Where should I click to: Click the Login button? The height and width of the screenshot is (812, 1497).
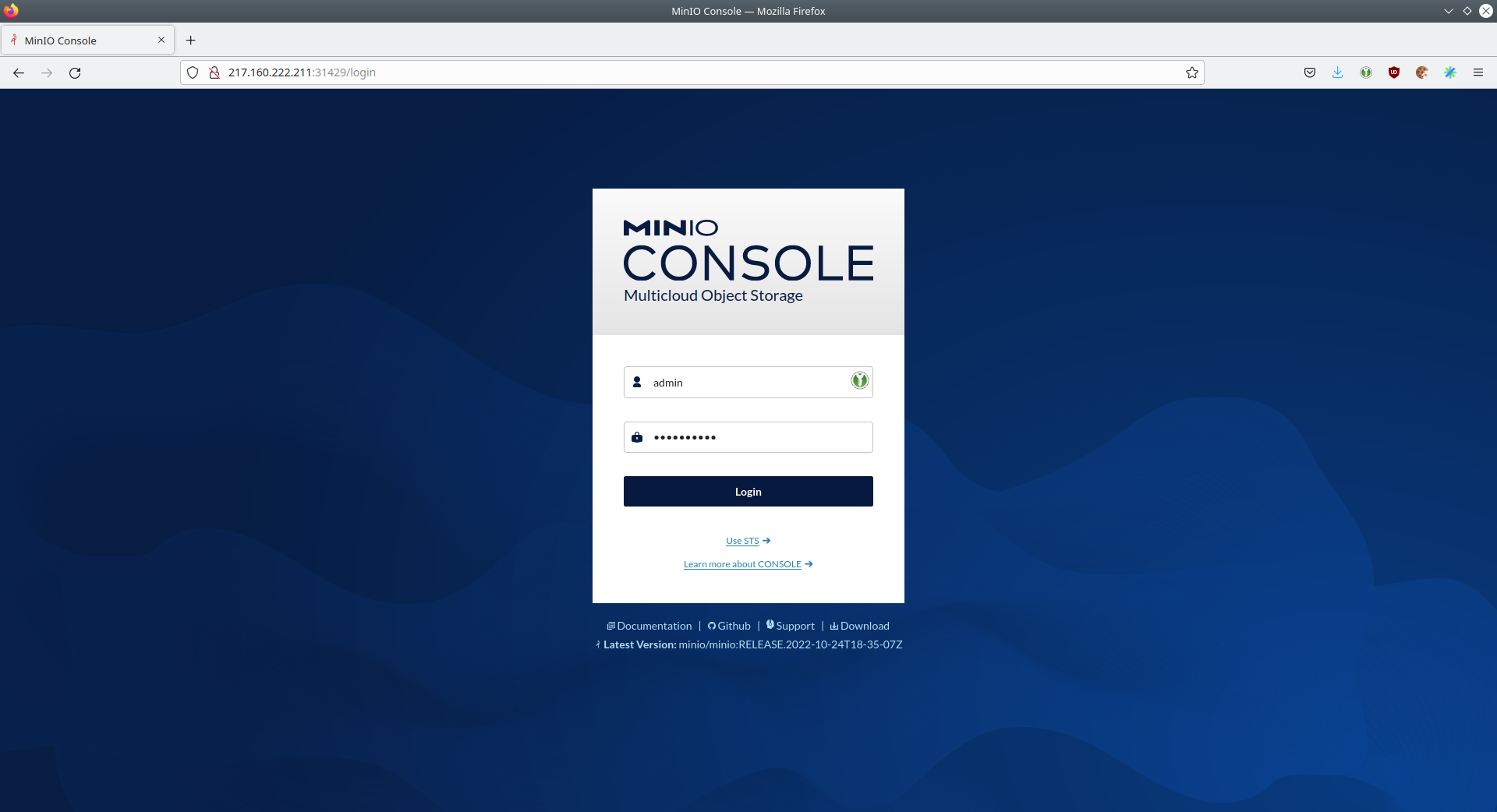pos(748,492)
